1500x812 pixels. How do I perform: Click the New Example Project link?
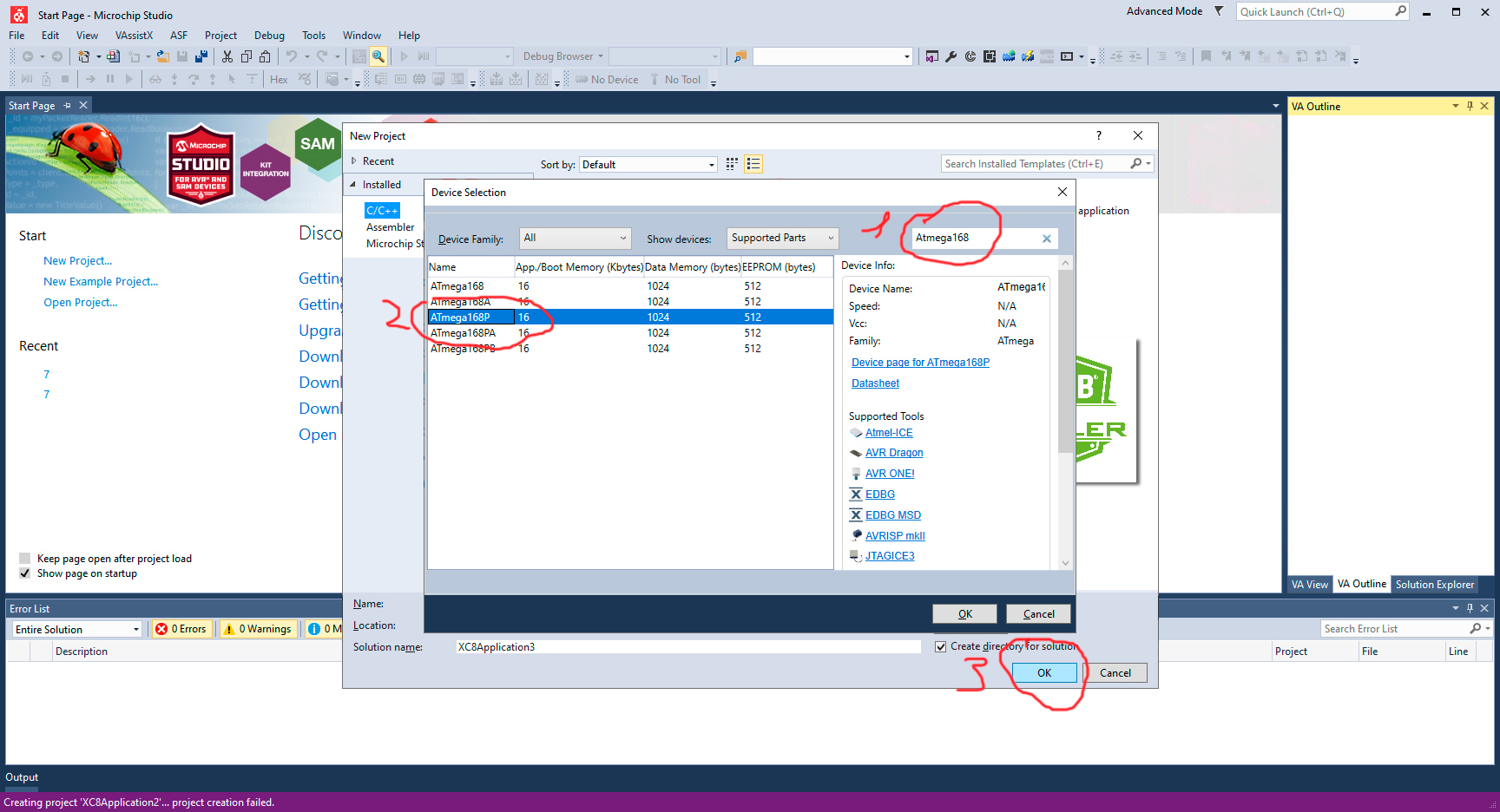[x=101, y=282]
